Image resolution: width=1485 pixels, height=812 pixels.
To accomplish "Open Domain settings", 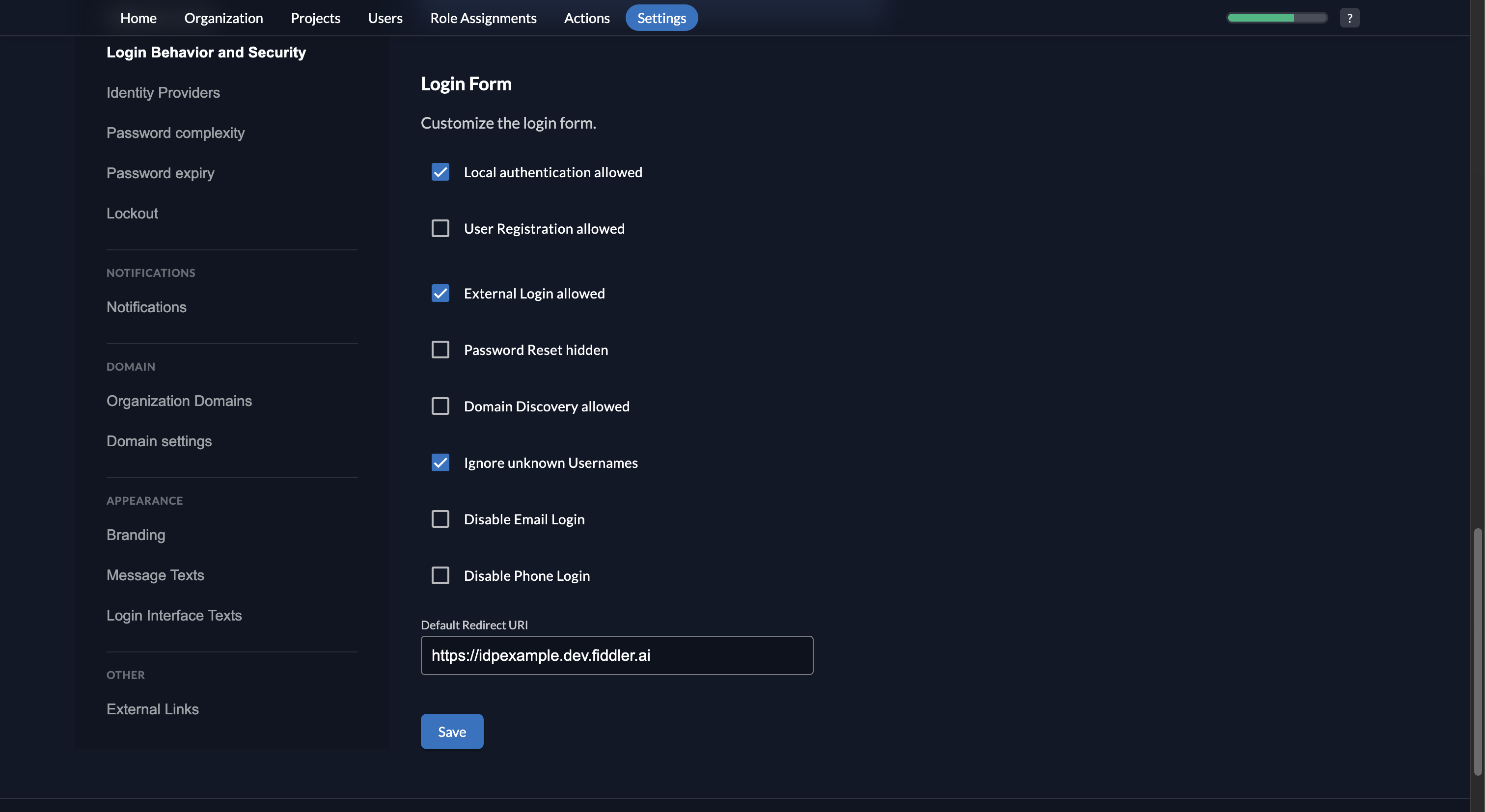I will click(x=159, y=441).
